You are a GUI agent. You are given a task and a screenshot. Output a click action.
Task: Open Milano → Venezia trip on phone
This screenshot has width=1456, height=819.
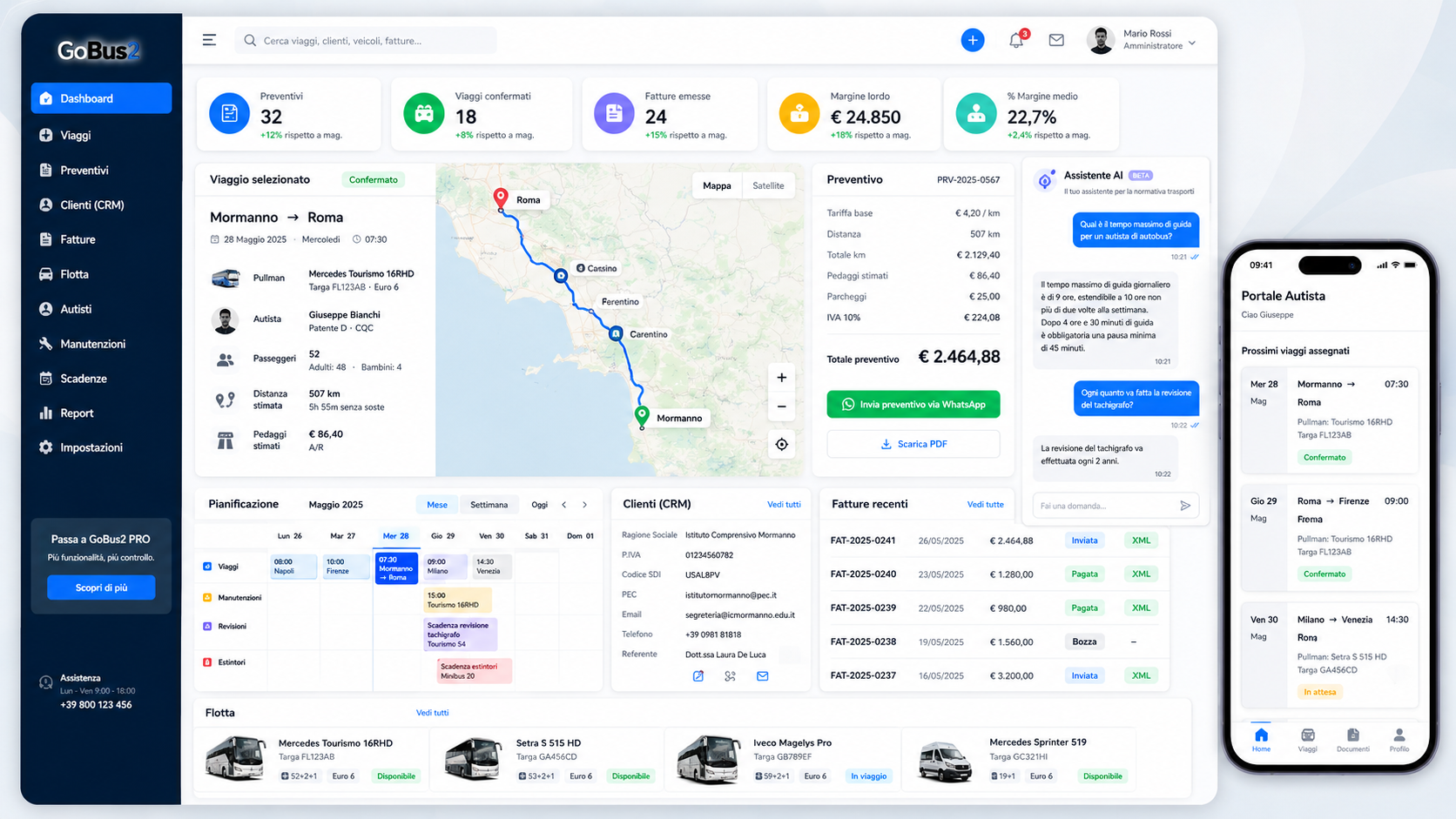(1330, 655)
